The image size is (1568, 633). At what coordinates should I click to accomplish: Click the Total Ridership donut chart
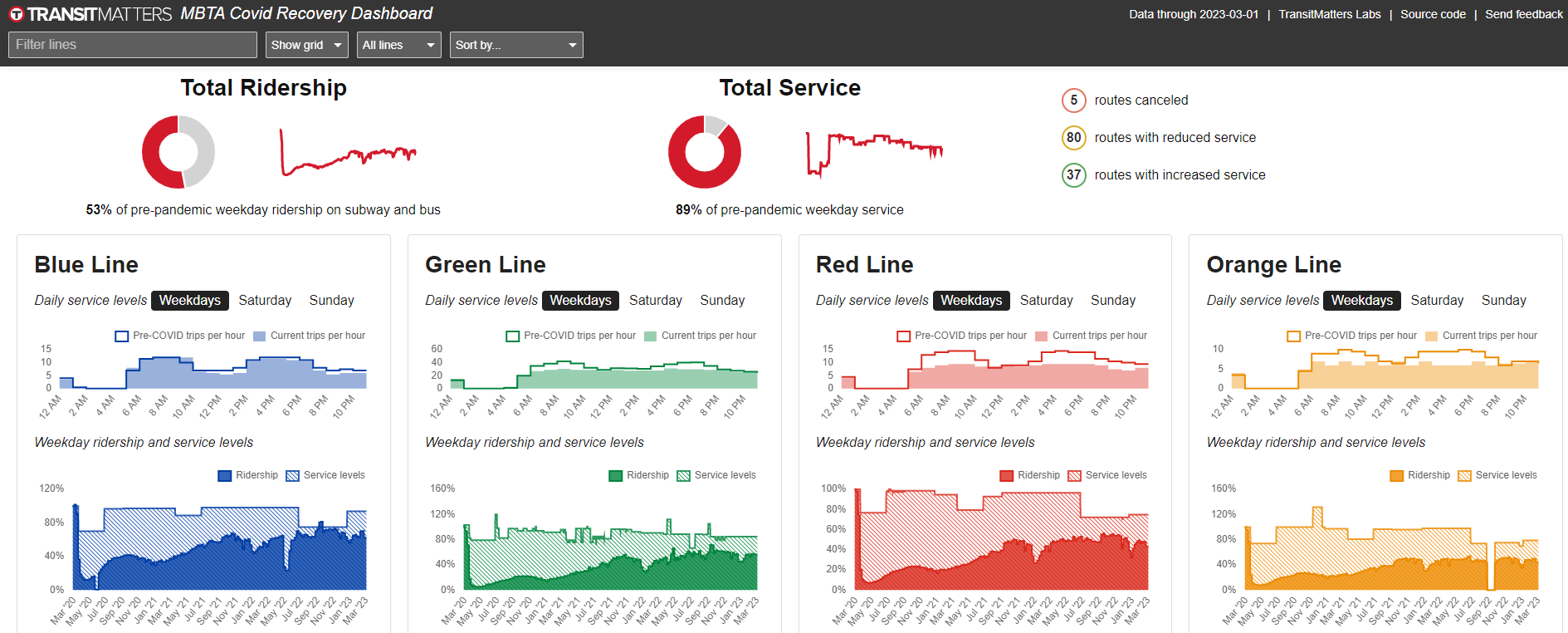[x=178, y=152]
